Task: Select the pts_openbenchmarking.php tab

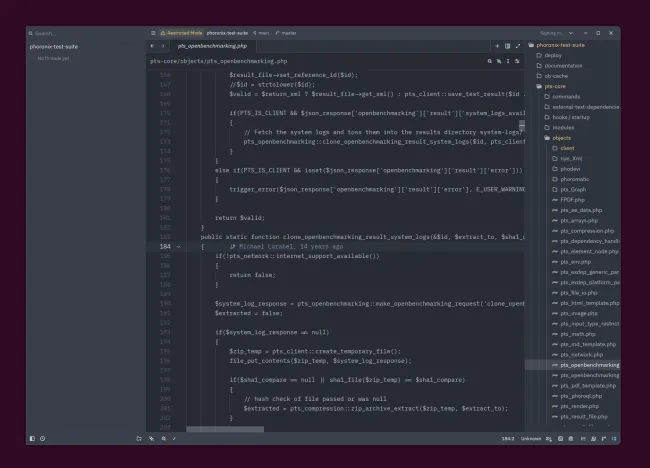Action: (x=212, y=46)
